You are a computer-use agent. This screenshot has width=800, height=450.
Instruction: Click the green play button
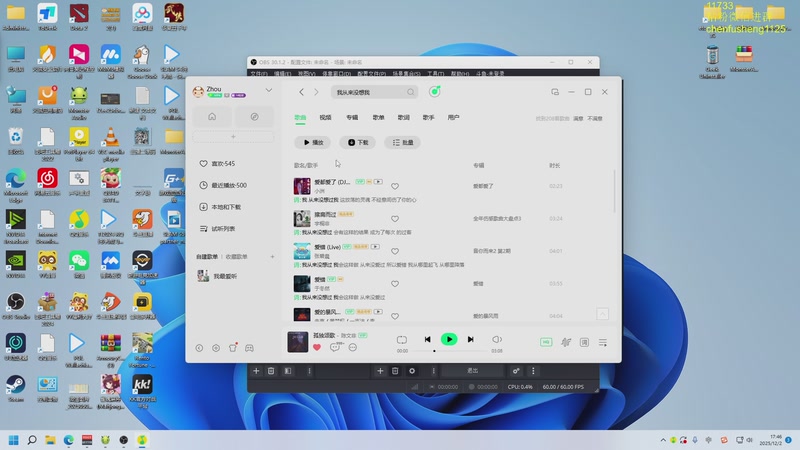click(449, 339)
